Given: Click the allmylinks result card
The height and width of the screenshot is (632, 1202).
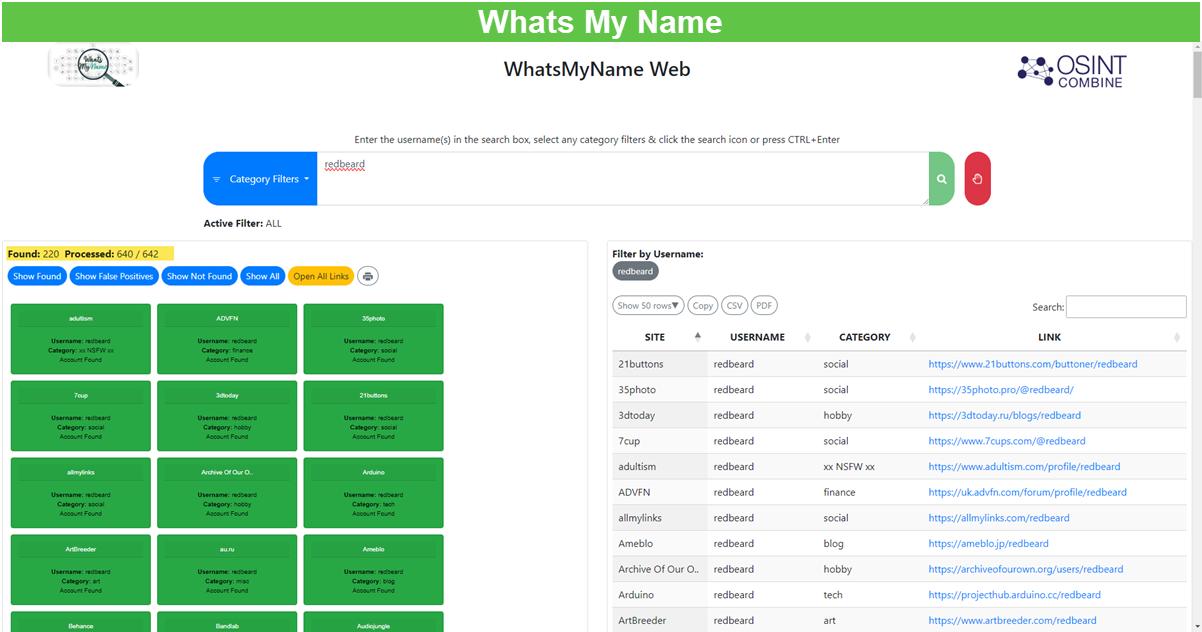Looking at the screenshot, I should pyautogui.click(x=81, y=493).
